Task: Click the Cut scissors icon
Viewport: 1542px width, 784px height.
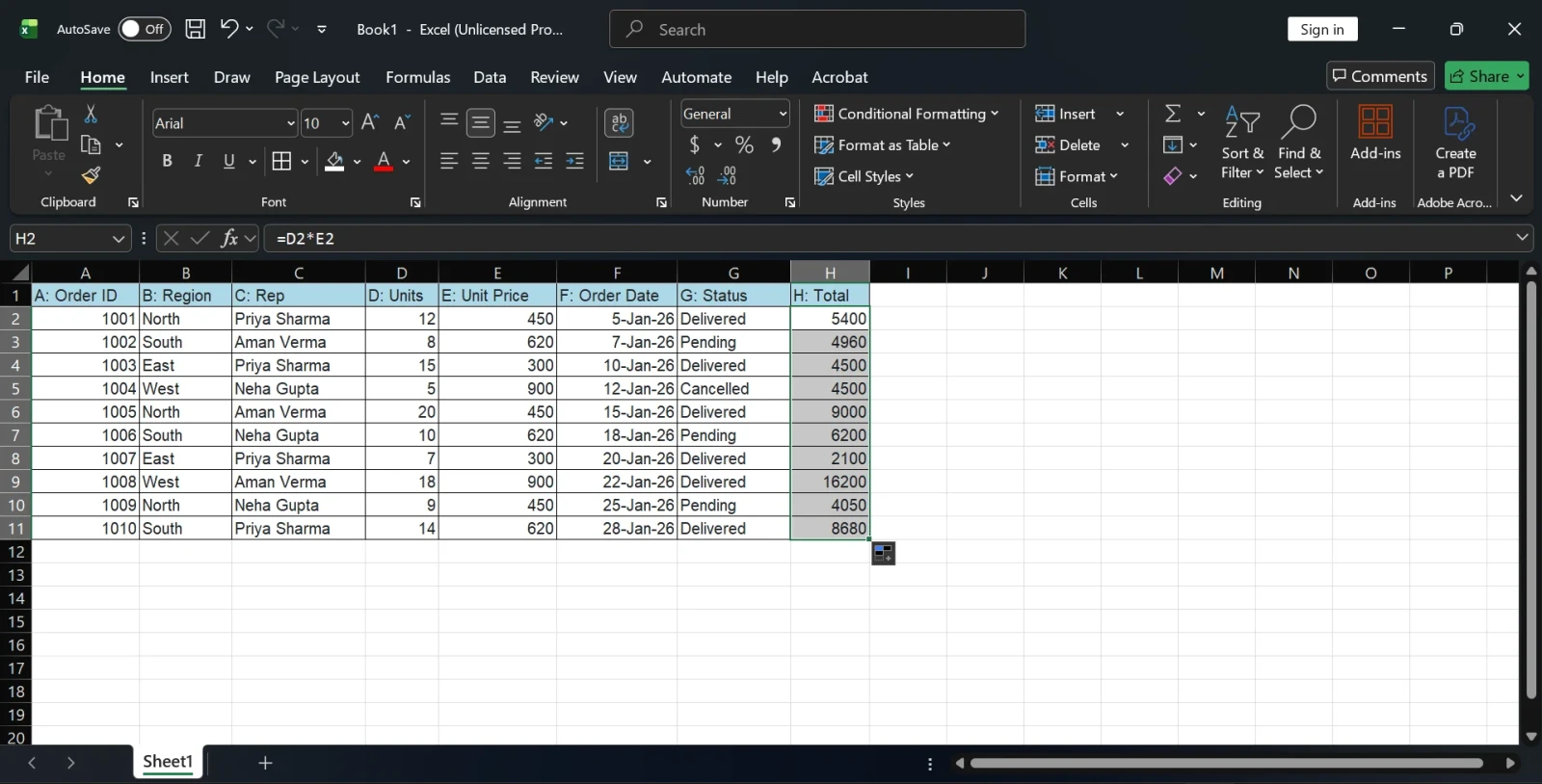Action: tap(91, 114)
